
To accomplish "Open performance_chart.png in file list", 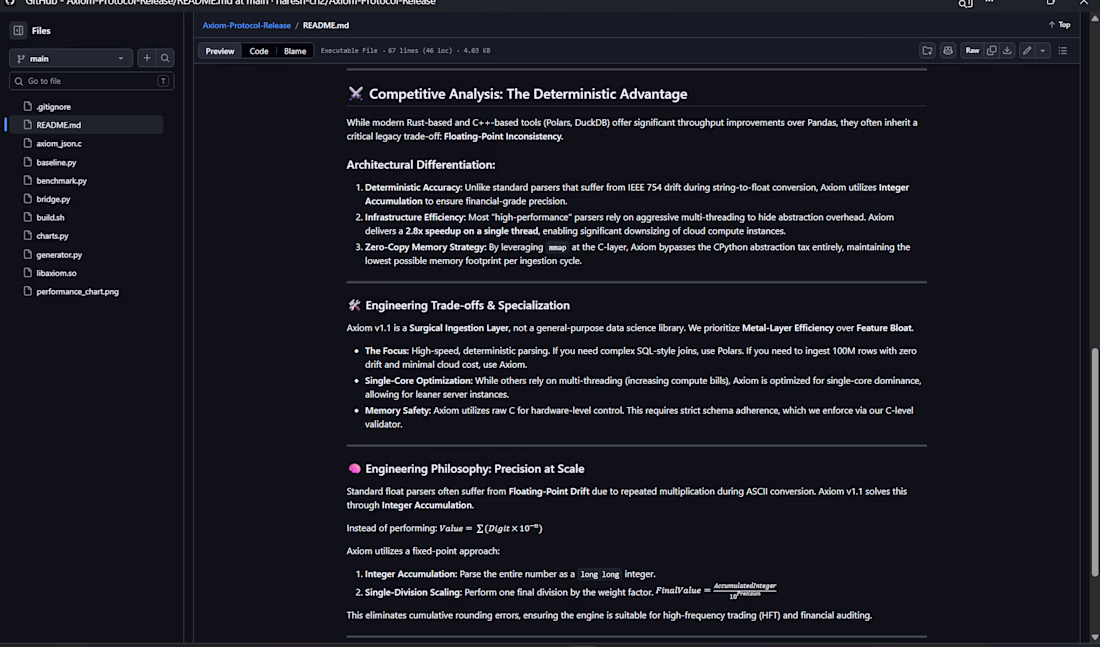I will (77, 292).
